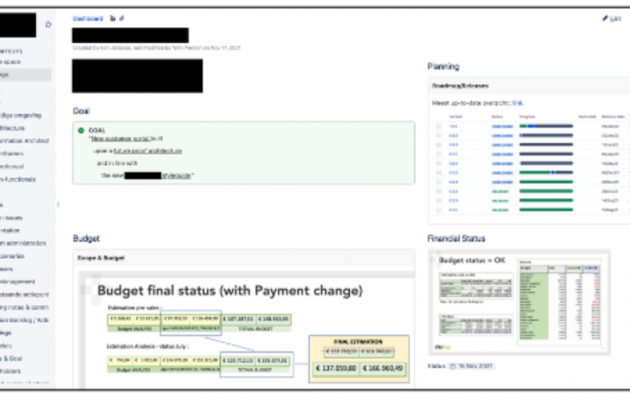This screenshot has width=630, height=400.
Task: Open the Budget status OK thumbnail image
Action: click(520, 302)
